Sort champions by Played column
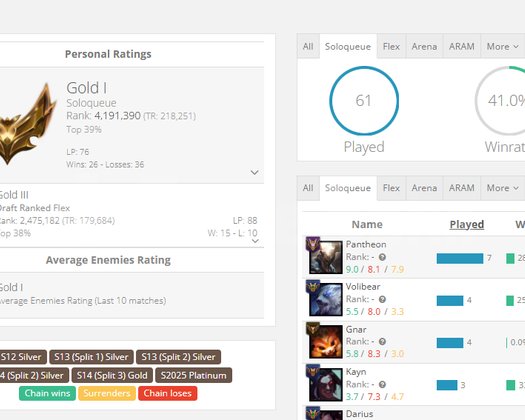Screen dimensions: 525x420 467,224
